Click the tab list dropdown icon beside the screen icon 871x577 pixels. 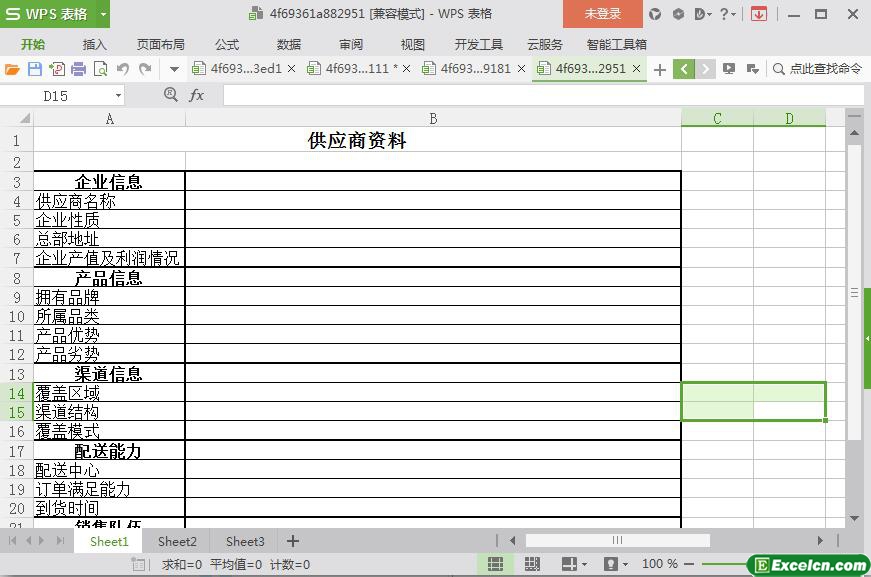[x=753, y=69]
